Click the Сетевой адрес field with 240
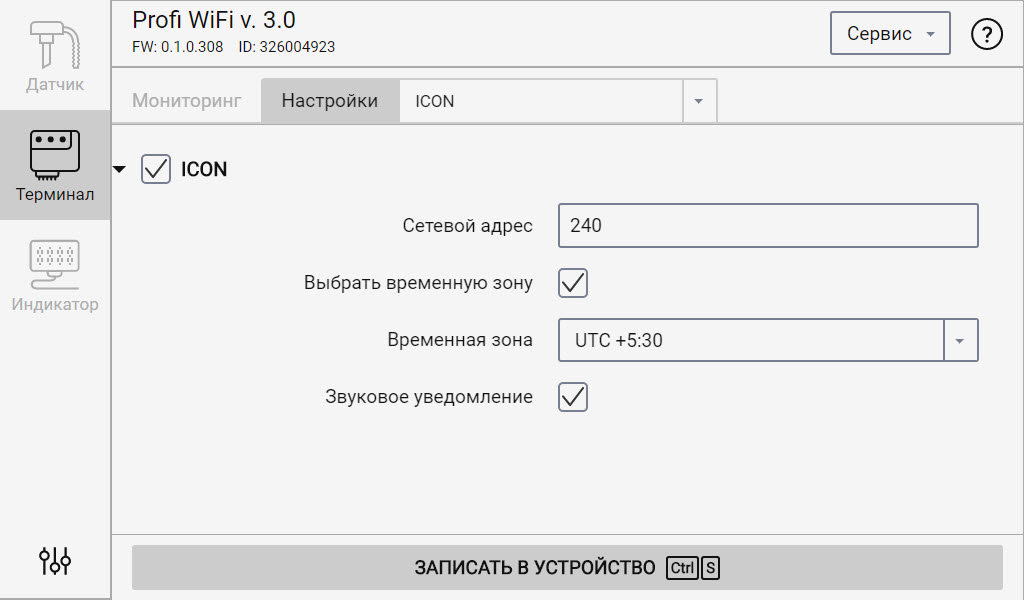This screenshot has width=1024, height=600. click(x=768, y=225)
